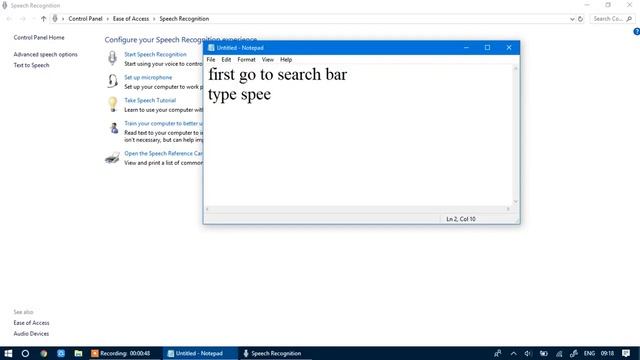640x360 pixels.
Task: Open Notepad File menu
Action: [x=211, y=60]
